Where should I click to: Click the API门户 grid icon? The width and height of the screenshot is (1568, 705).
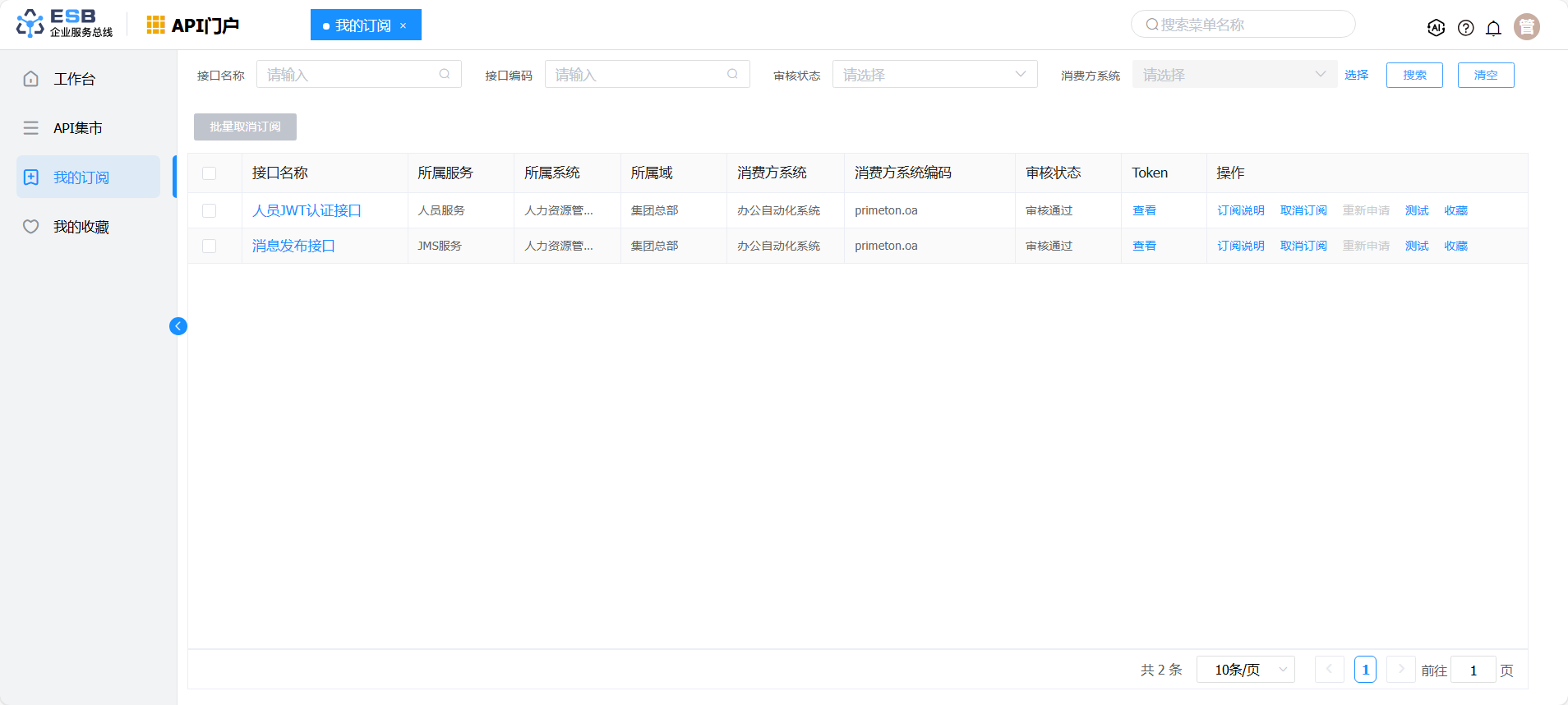155,25
